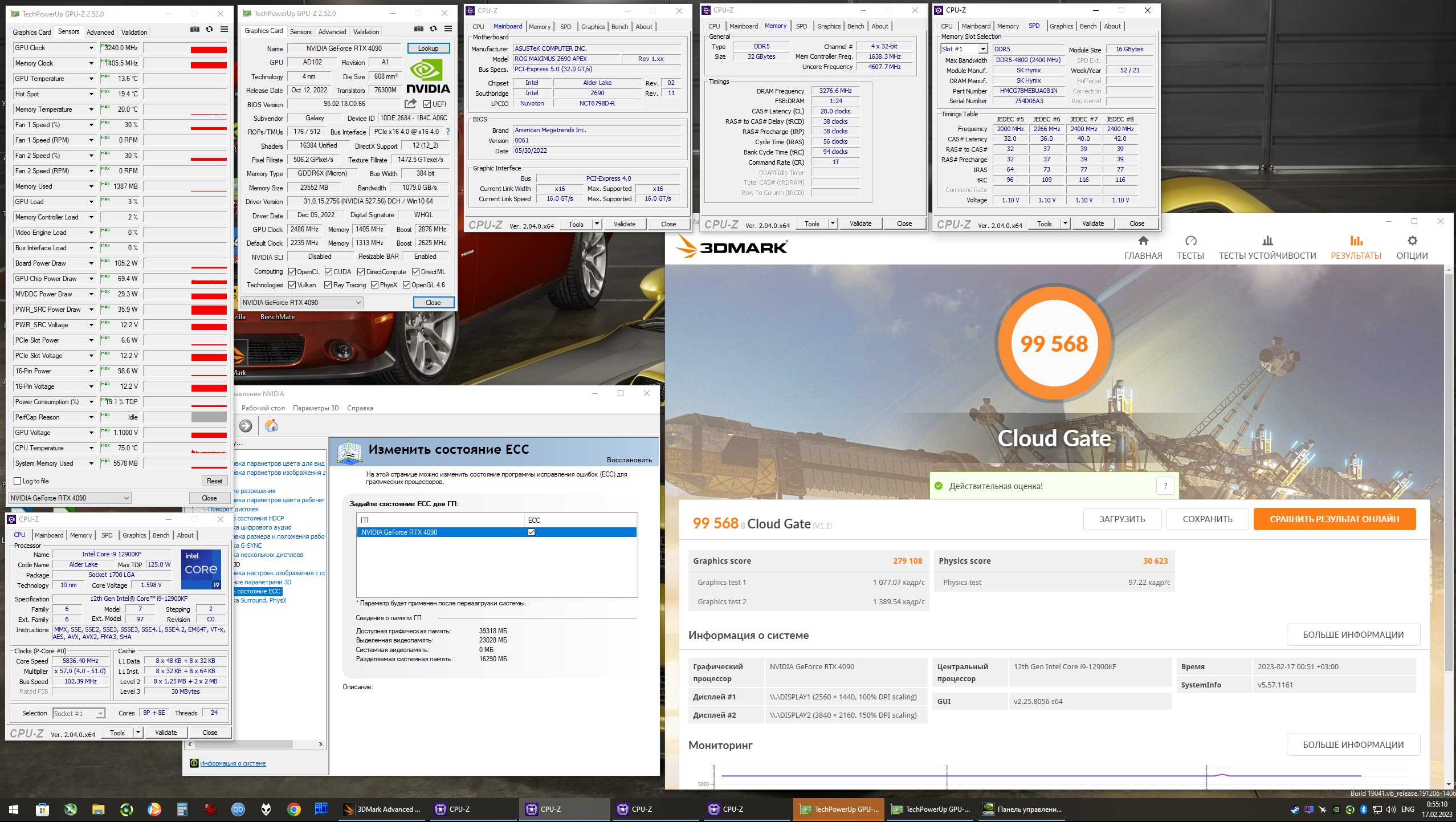Click the NVIDIA Control Panel home icon
Image resolution: width=1456 pixels, height=822 pixels.
(271, 426)
